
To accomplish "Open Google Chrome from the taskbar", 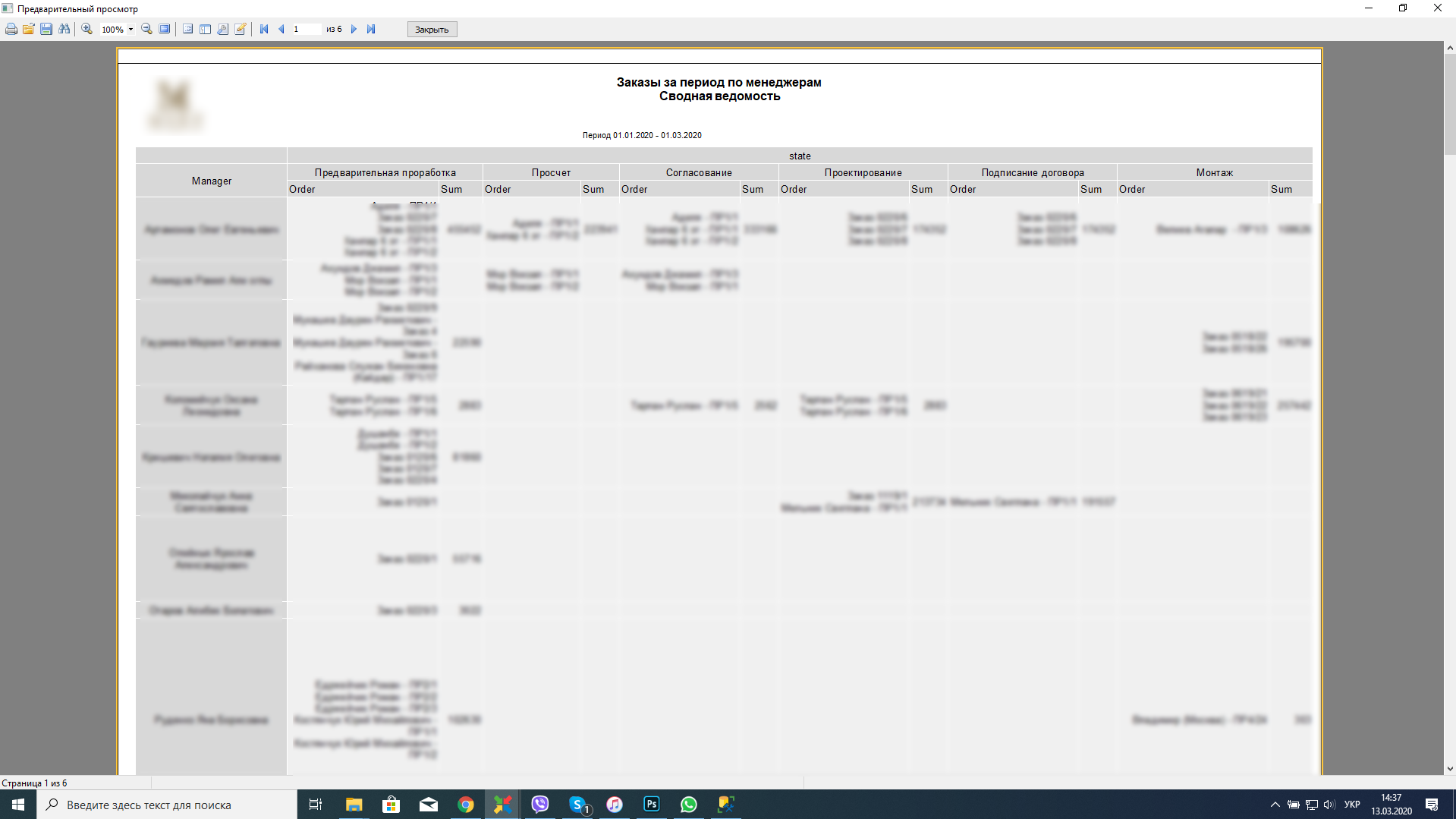I will [x=465, y=805].
